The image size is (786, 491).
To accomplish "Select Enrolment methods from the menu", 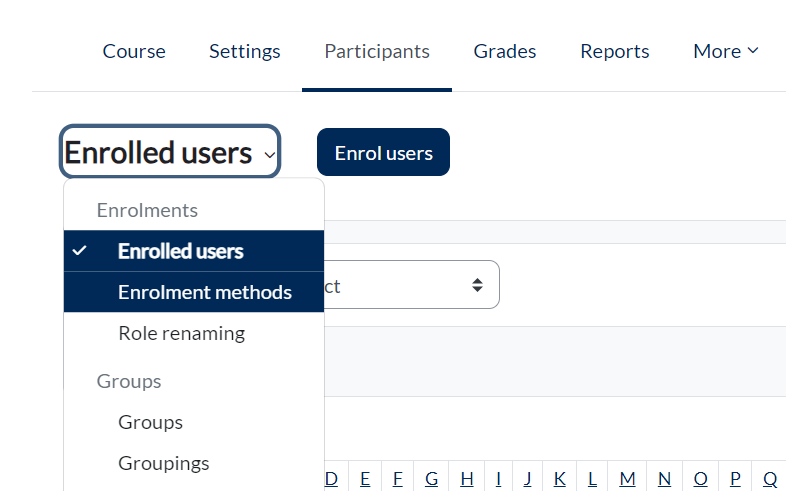I will click(204, 292).
